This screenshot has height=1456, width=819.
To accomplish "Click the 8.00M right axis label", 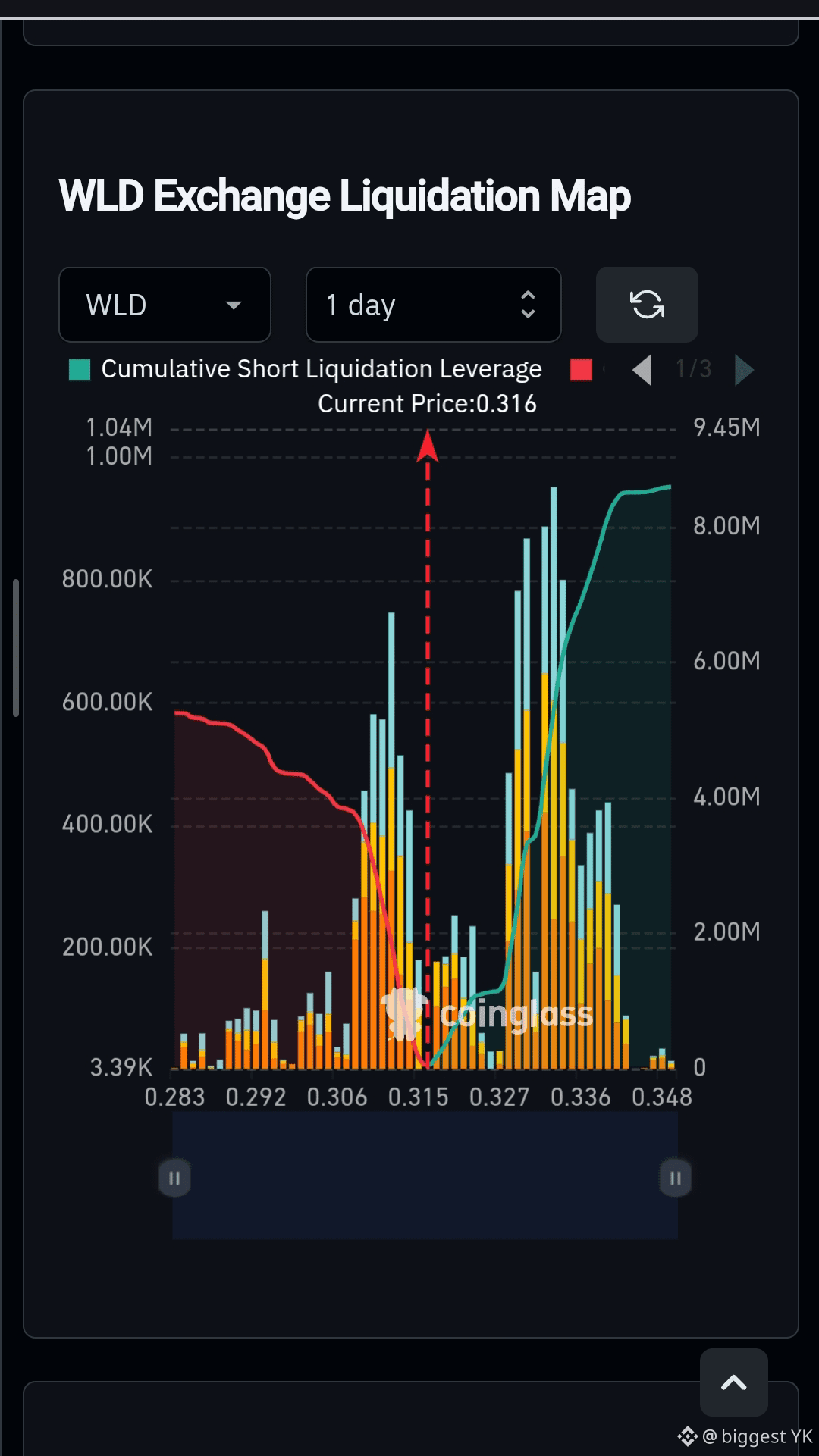I will click(726, 525).
